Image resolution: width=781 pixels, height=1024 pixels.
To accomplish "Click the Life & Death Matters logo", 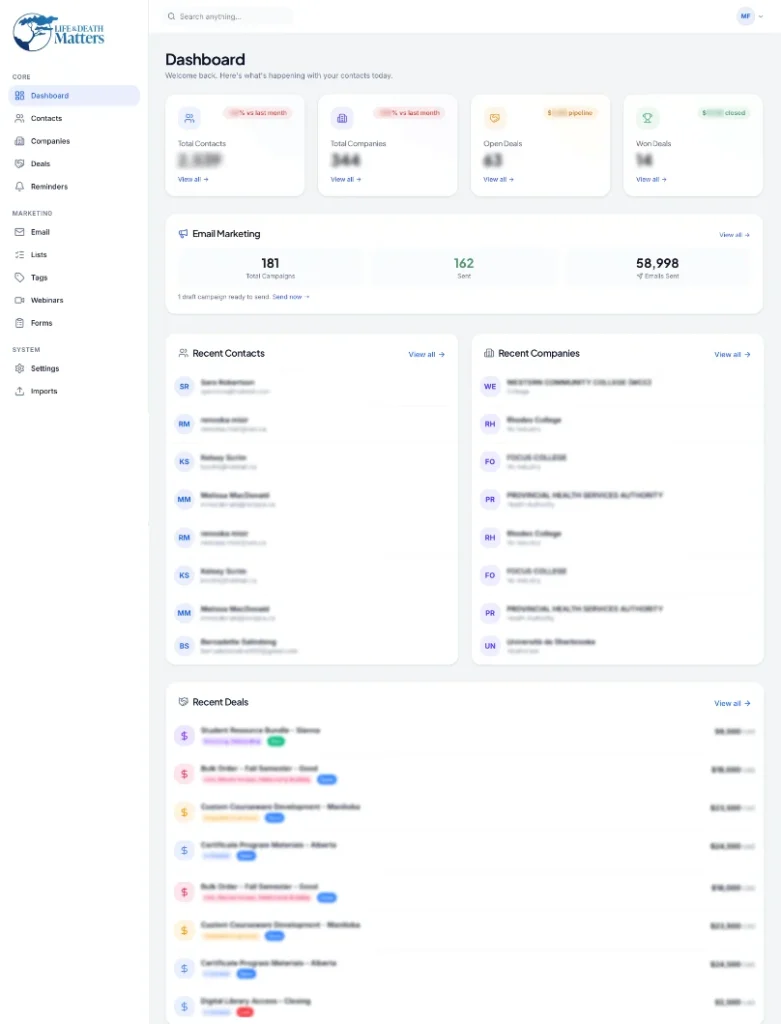I will tap(59, 32).
